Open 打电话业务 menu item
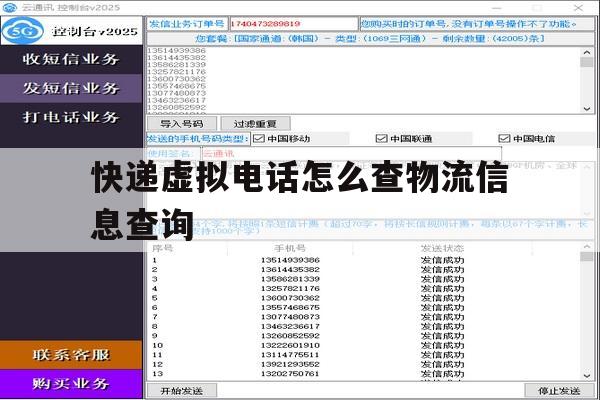This screenshot has width=600, height=400. click(71, 117)
